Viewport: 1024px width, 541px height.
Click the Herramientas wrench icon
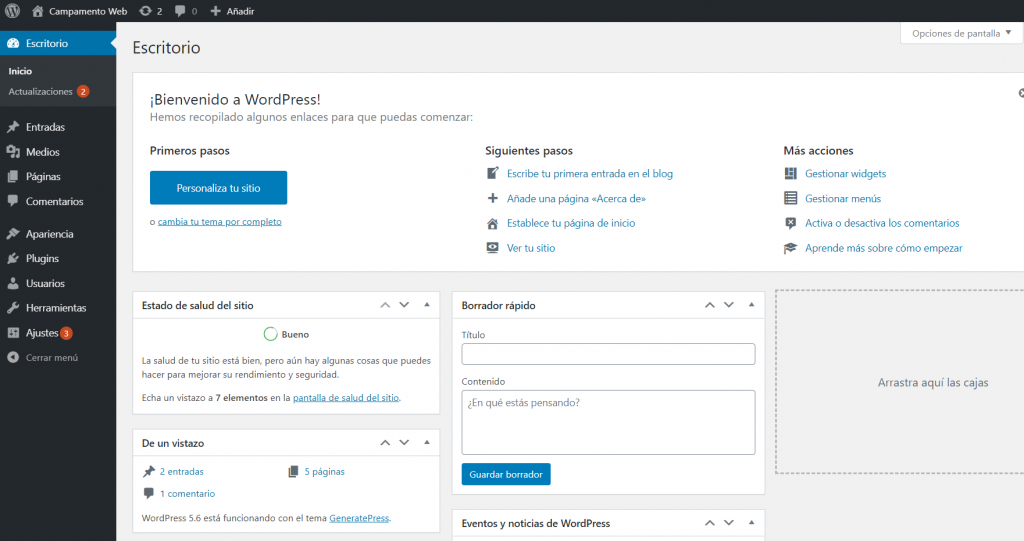13,308
